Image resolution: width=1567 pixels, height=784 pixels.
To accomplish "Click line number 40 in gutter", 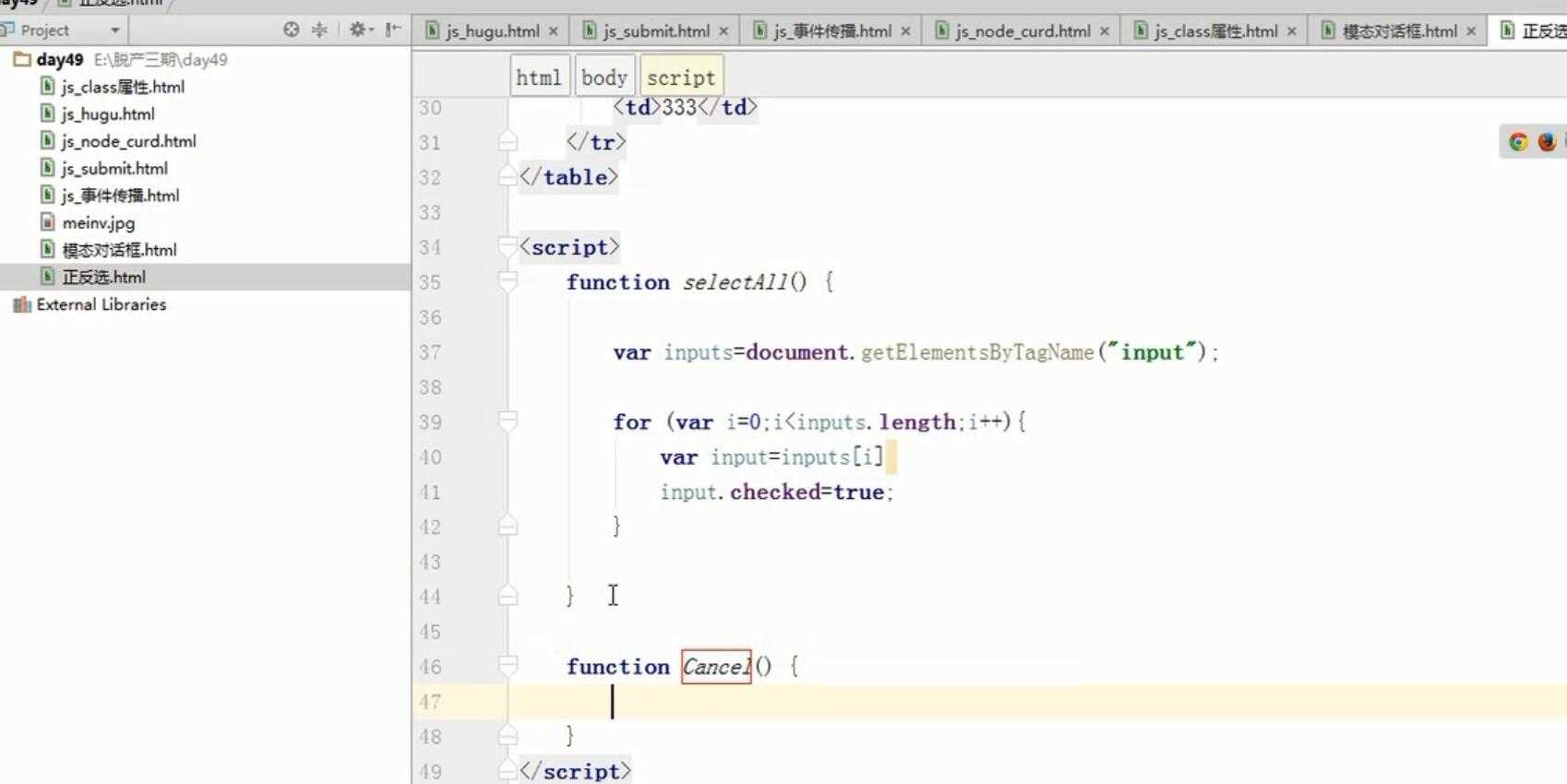I will [430, 457].
